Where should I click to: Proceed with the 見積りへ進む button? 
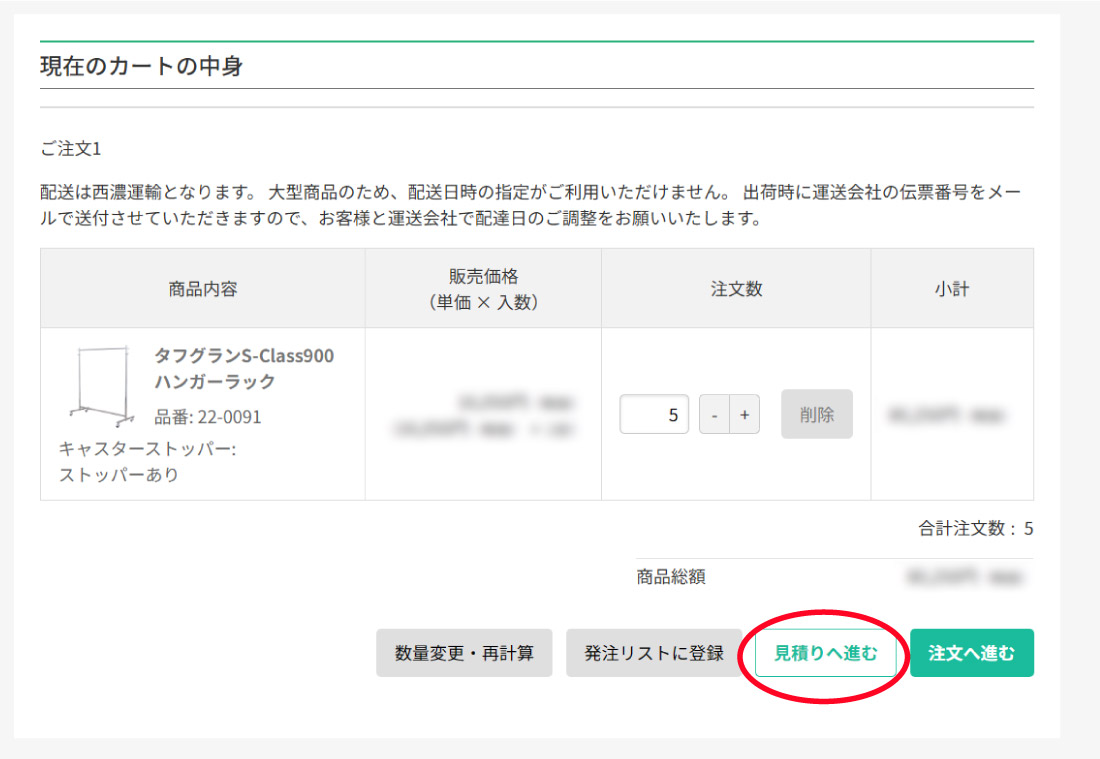tap(826, 653)
